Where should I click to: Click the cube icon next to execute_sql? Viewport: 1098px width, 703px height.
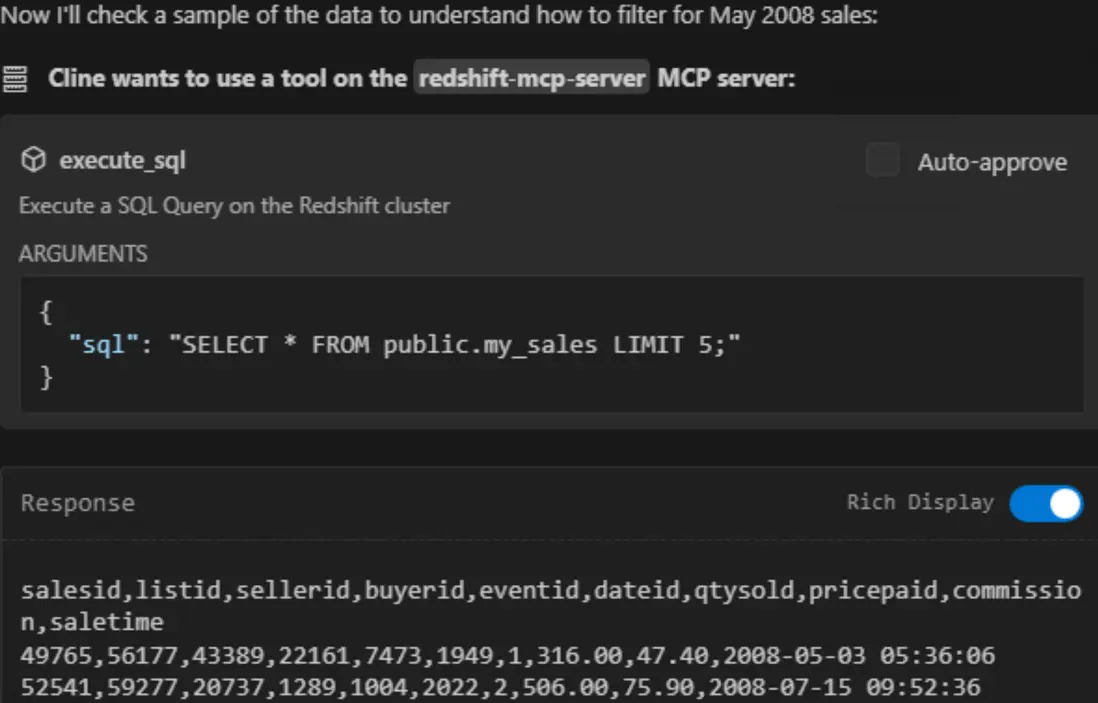pos(33,160)
